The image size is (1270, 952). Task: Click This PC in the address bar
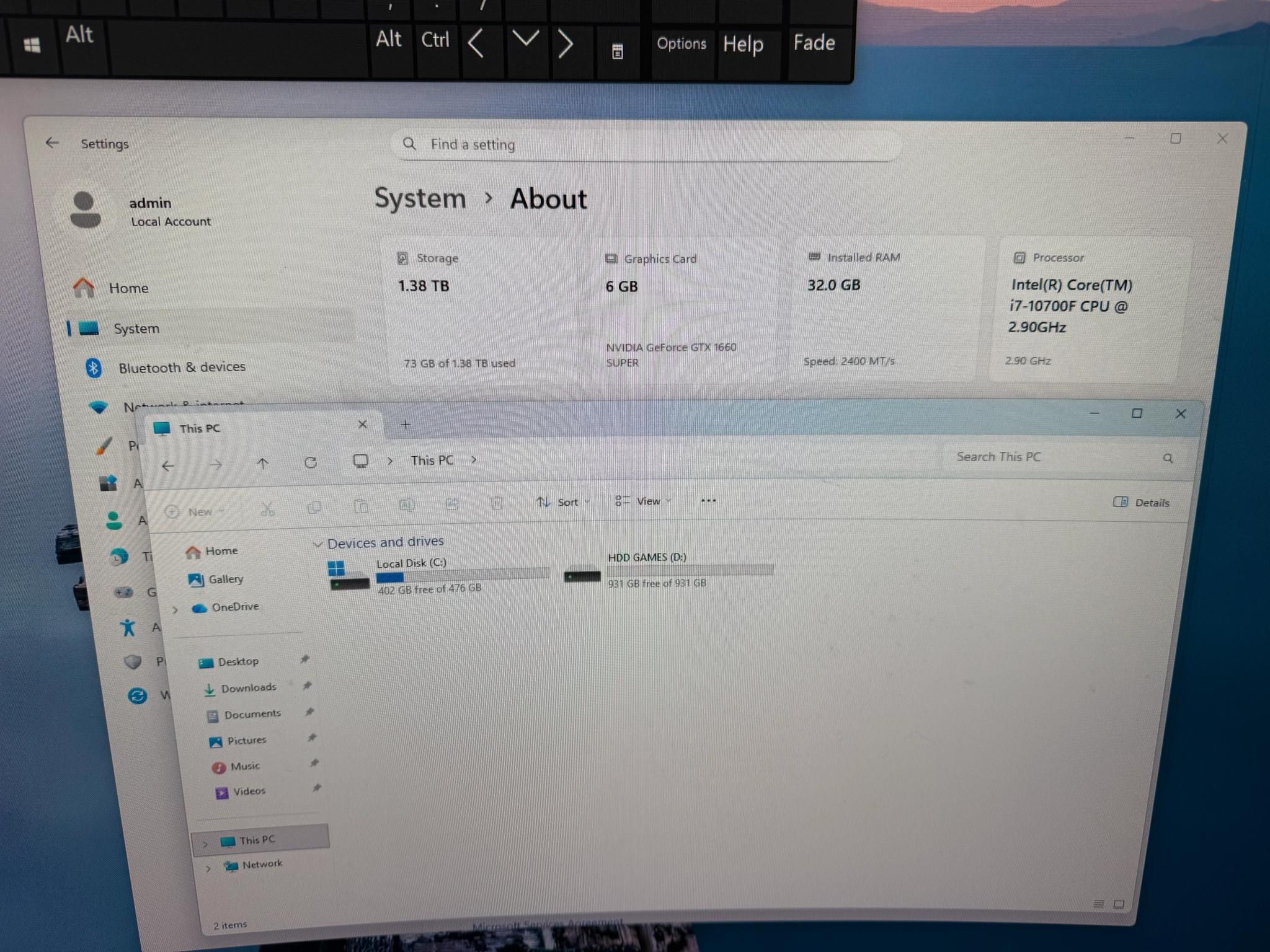pos(432,461)
